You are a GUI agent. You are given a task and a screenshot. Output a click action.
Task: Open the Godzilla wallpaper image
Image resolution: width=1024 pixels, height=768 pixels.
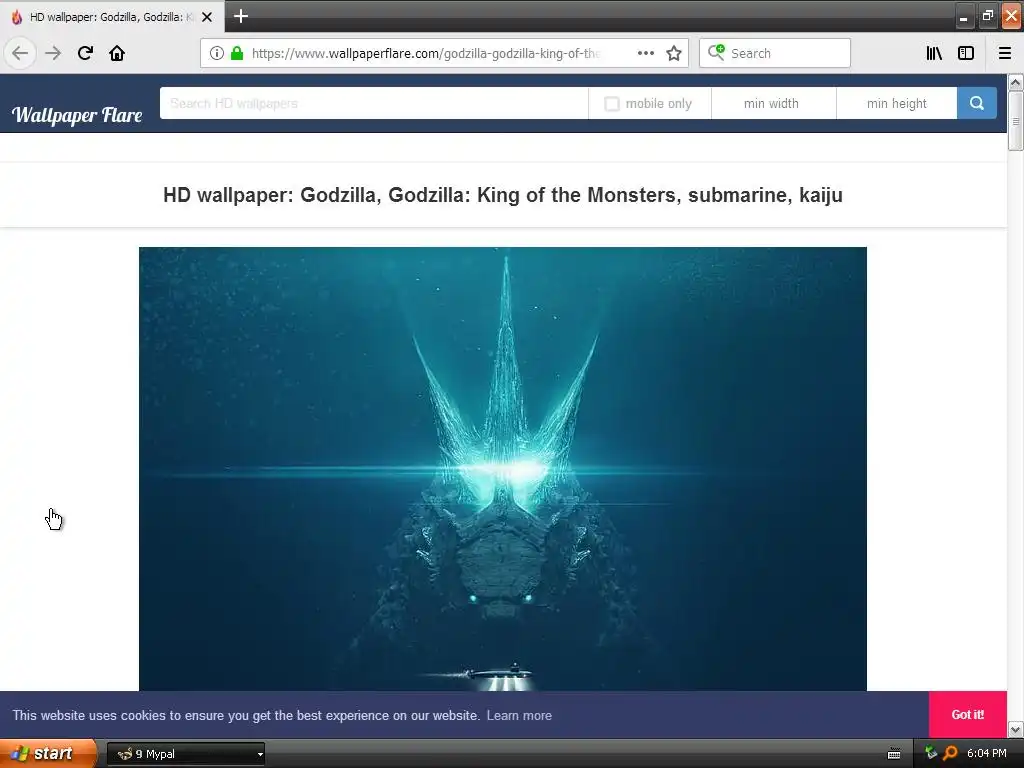(503, 469)
